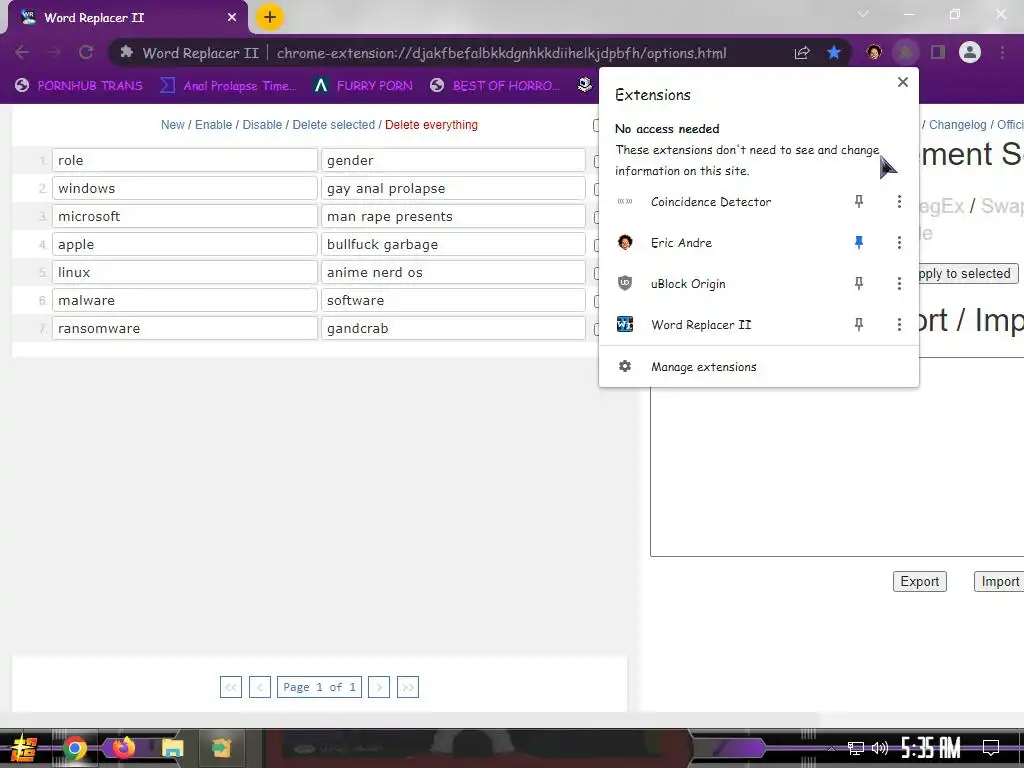Click the red Delete everything link
This screenshot has width=1024, height=768.
pos(431,125)
